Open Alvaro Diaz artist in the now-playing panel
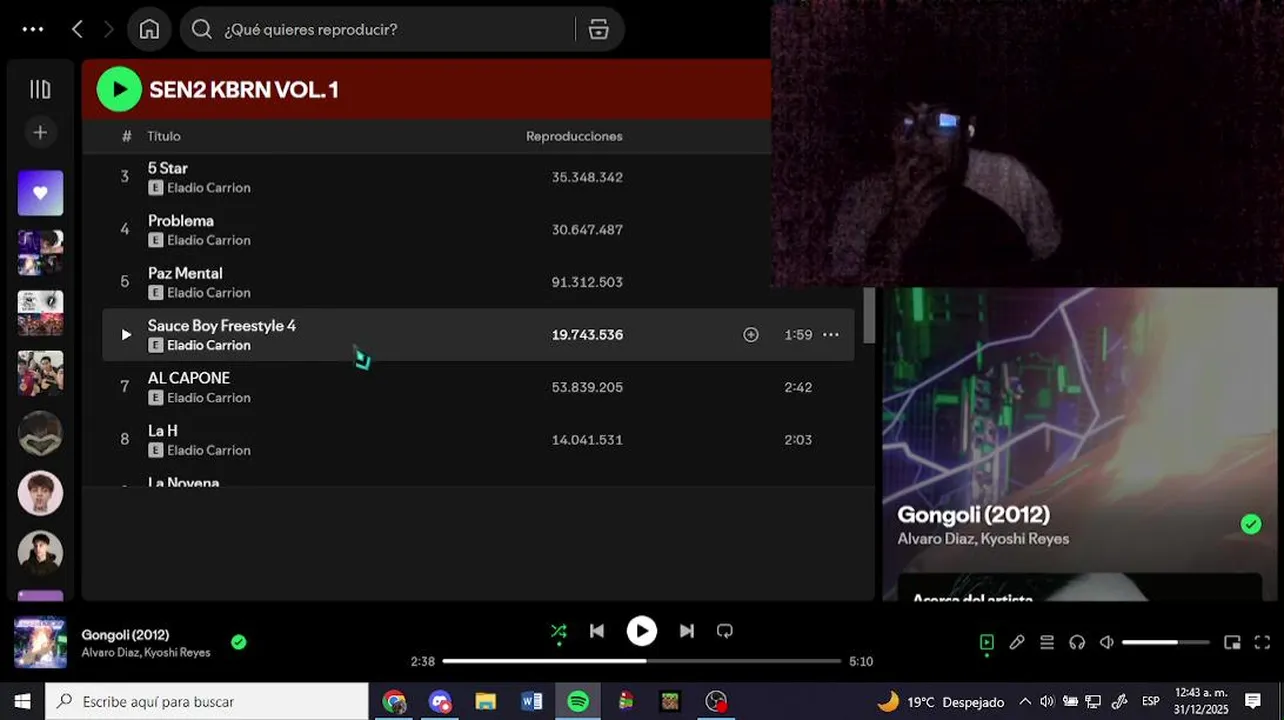The width and height of the screenshot is (1284, 720). 934,539
